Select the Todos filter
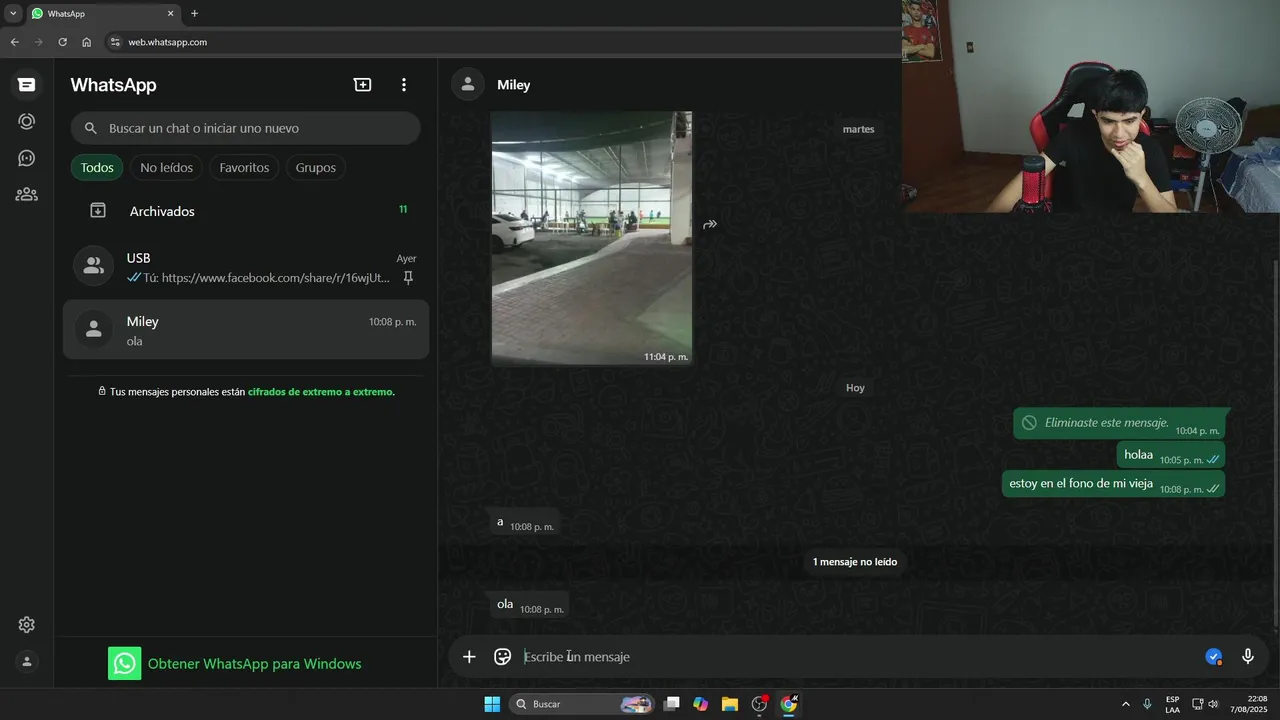 pos(97,168)
